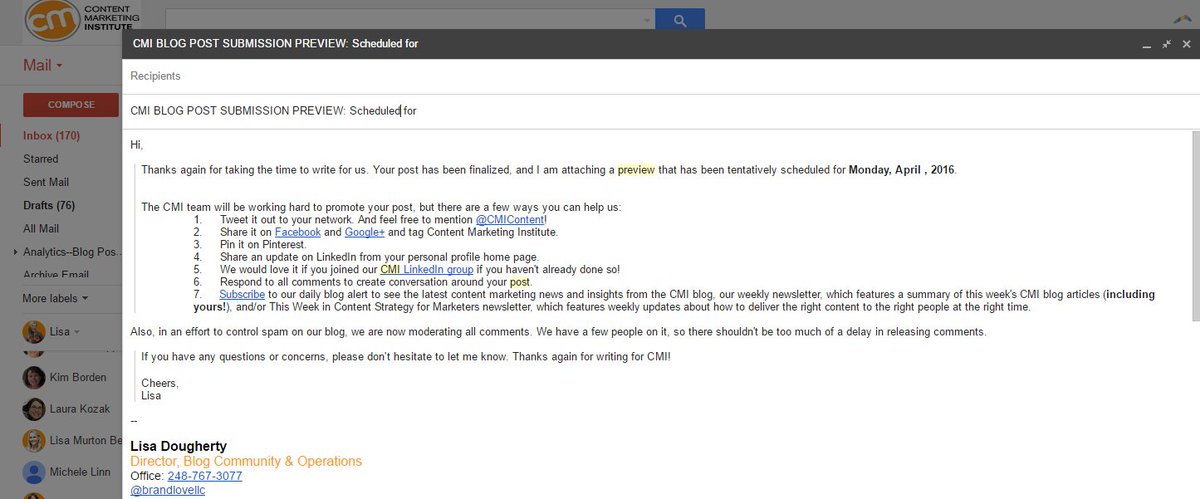Click the highlighted word preview
Viewport: 1200px width, 499px height.
point(636,170)
